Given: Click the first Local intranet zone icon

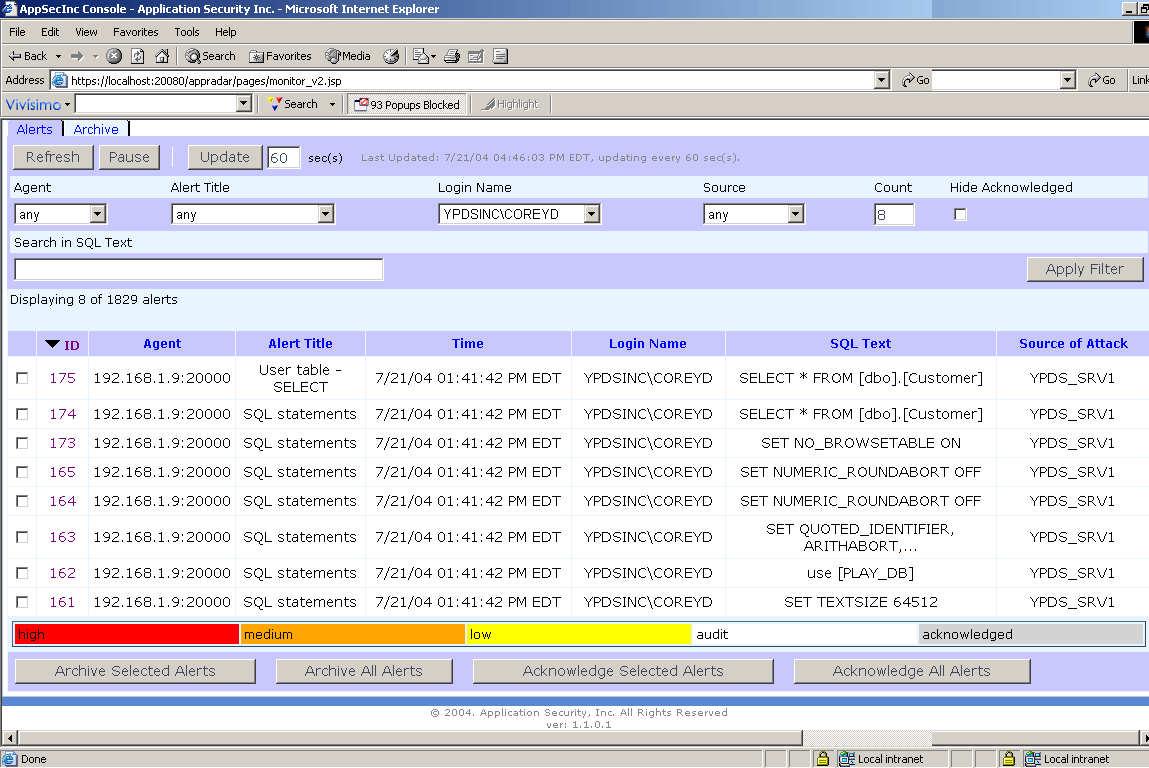Looking at the screenshot, I should click(x=846, y=759).
